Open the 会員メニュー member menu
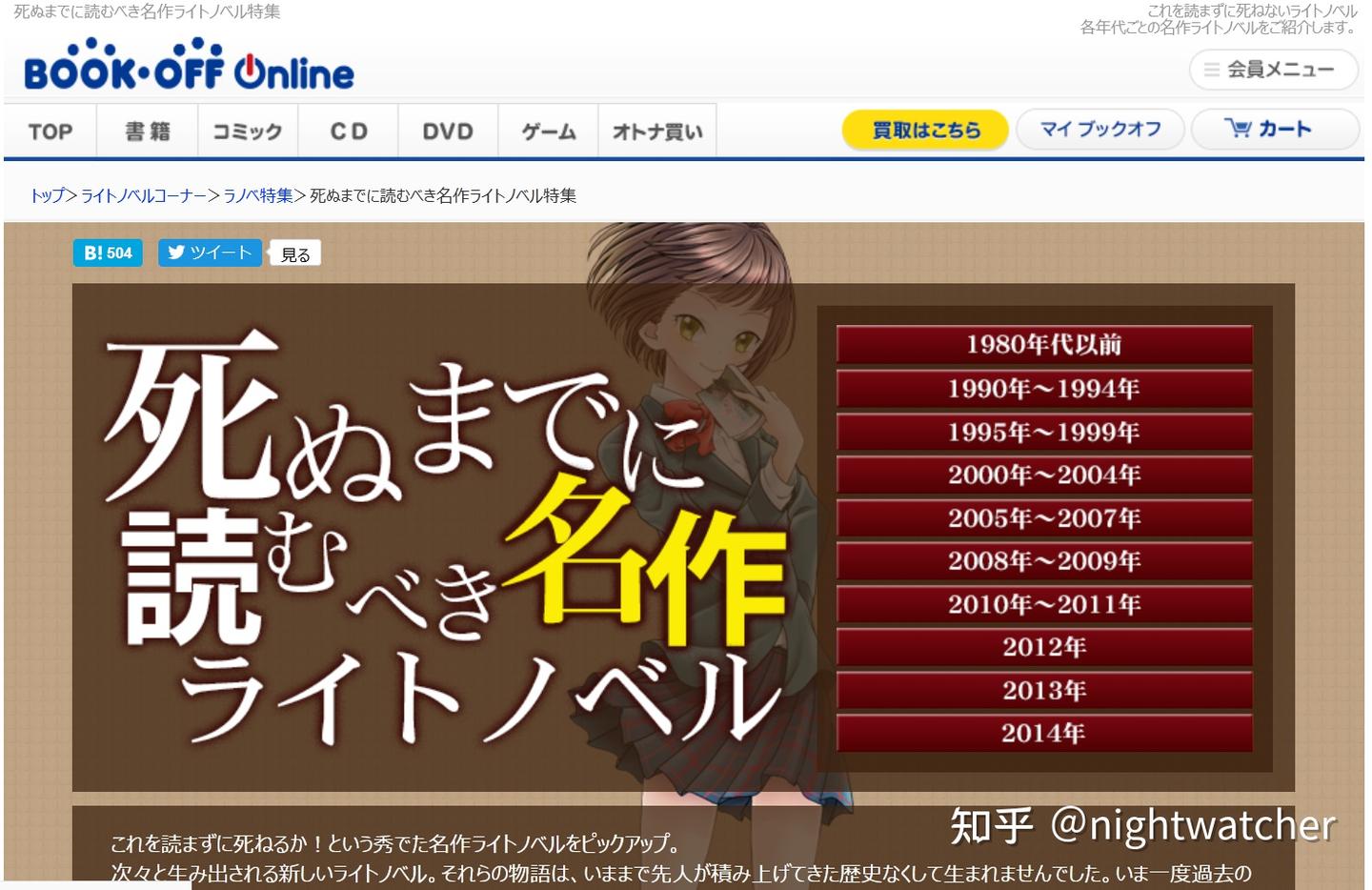This screenshot has width=1372, height=890. click(x=1273, y=70)
